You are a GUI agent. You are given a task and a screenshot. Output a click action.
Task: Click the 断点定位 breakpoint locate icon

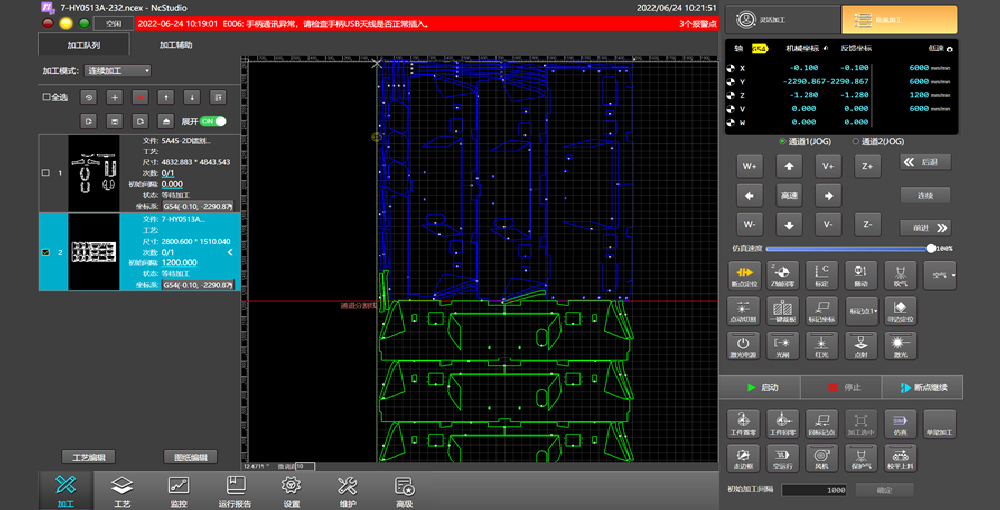point(742,276)
